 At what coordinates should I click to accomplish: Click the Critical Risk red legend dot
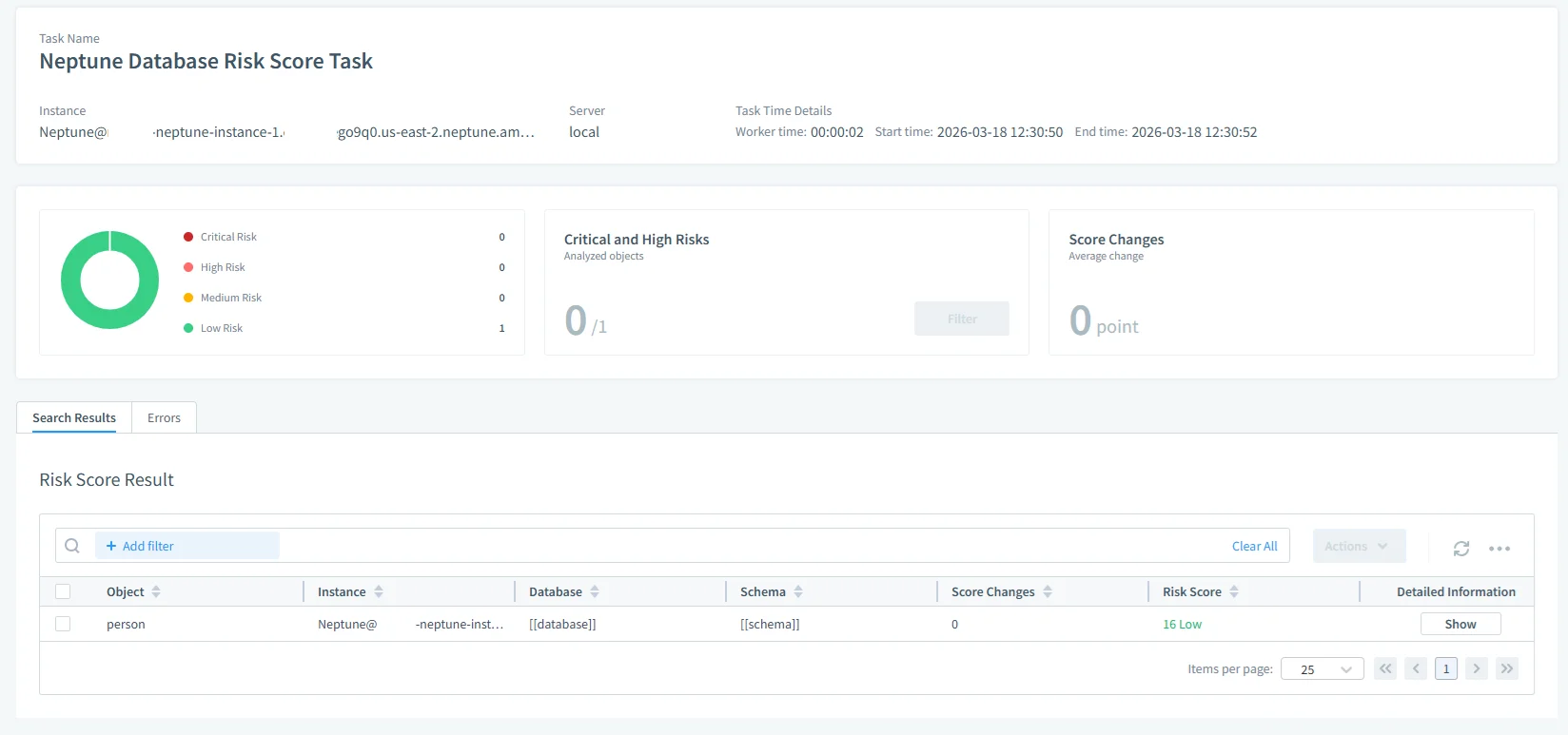188,237
